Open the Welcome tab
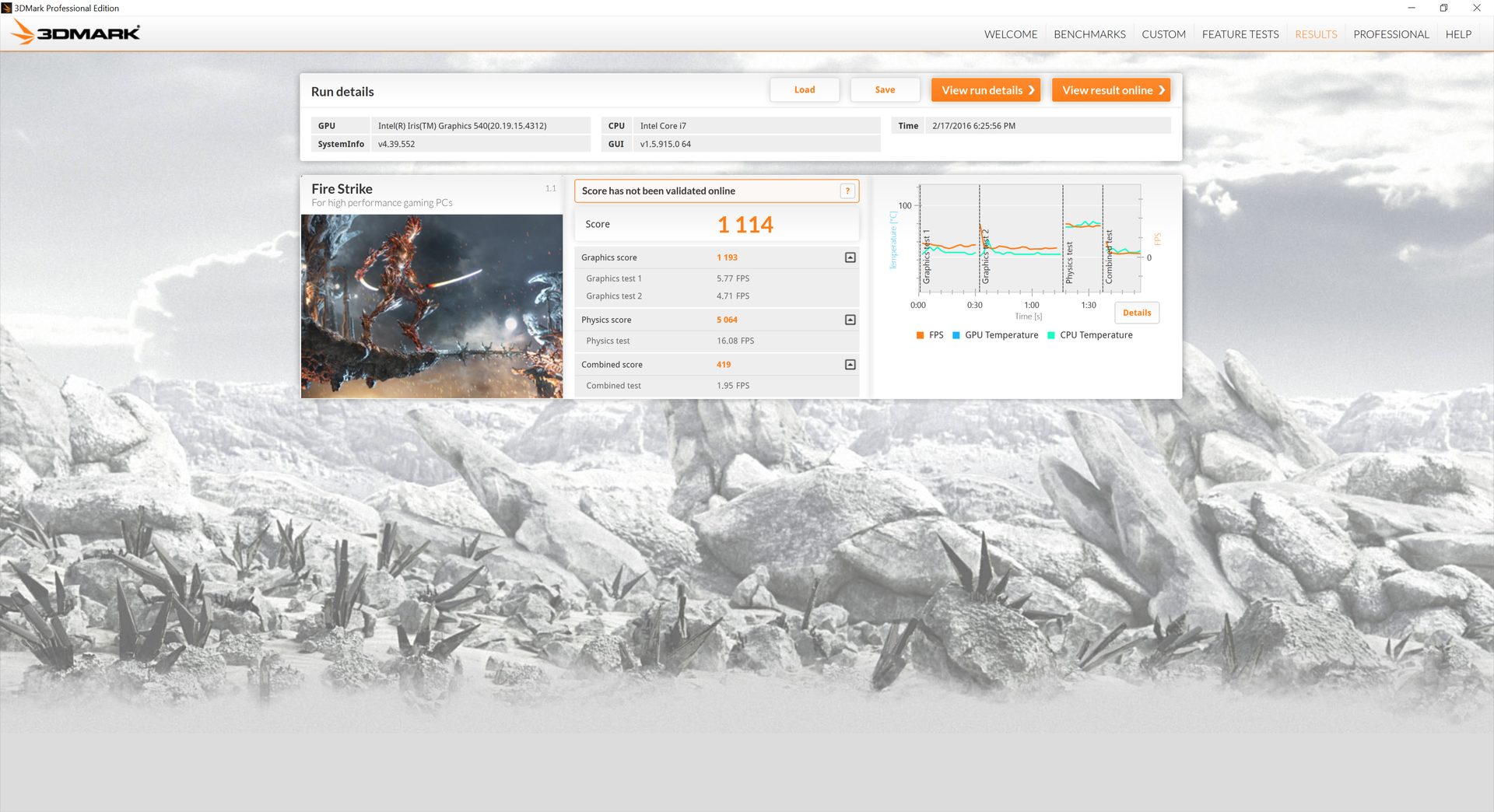This screenshot has width=1494, height=812. point(1011,34)
